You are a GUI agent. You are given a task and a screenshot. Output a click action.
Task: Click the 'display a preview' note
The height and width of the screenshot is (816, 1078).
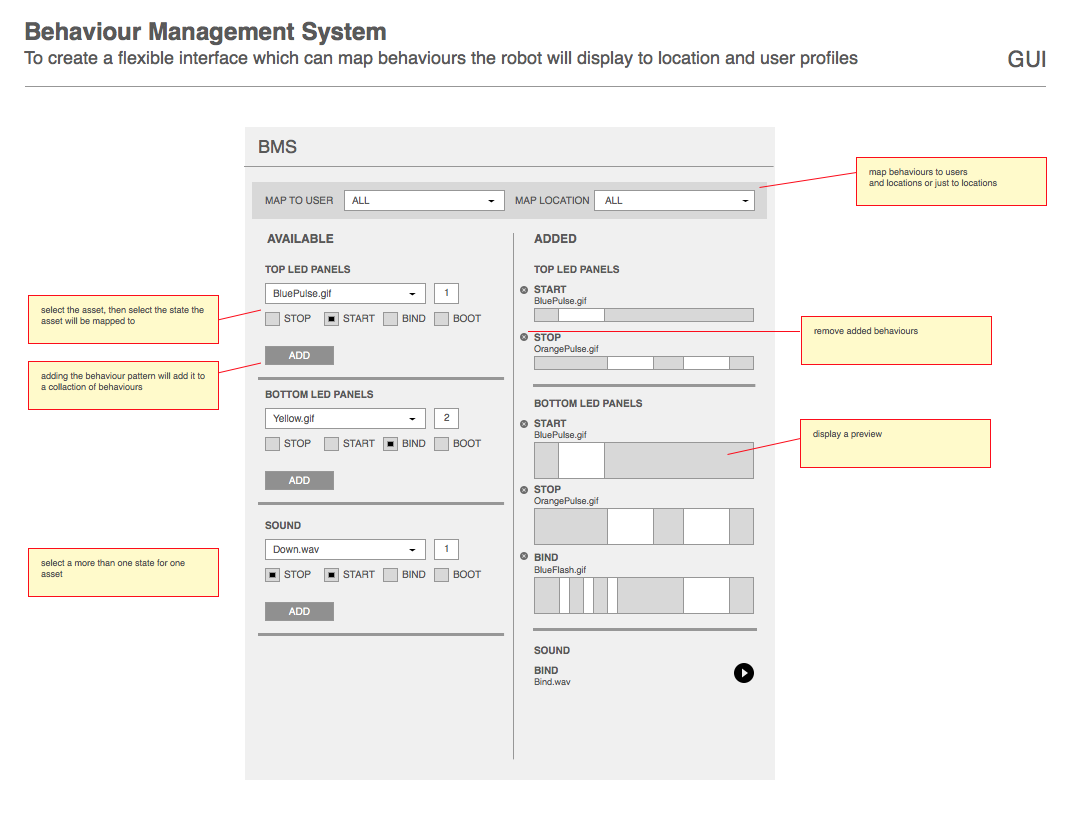point(895,443)
